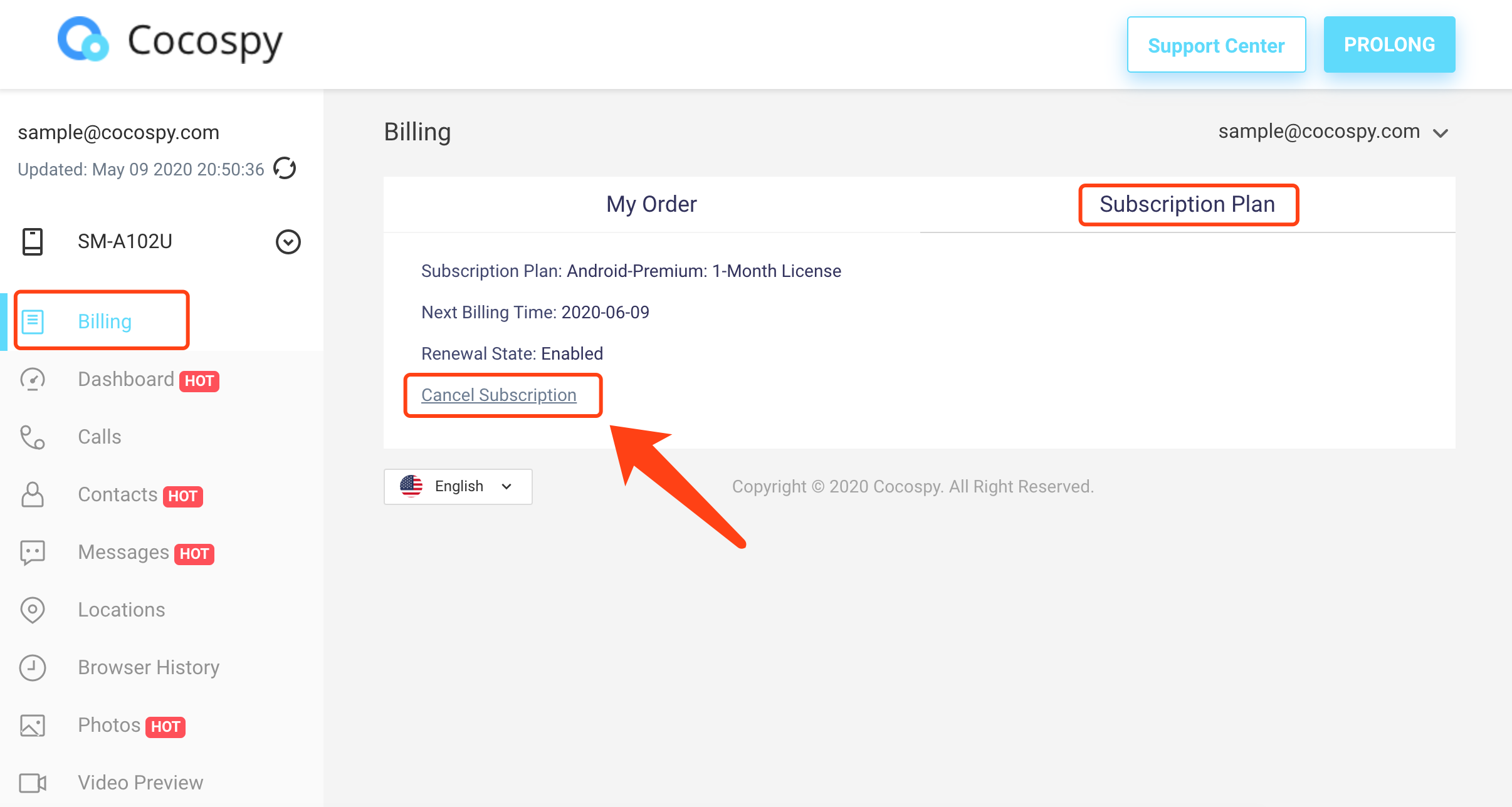Click the HOT badge beside Photos
1512x807 pixels.
[165, 727]
